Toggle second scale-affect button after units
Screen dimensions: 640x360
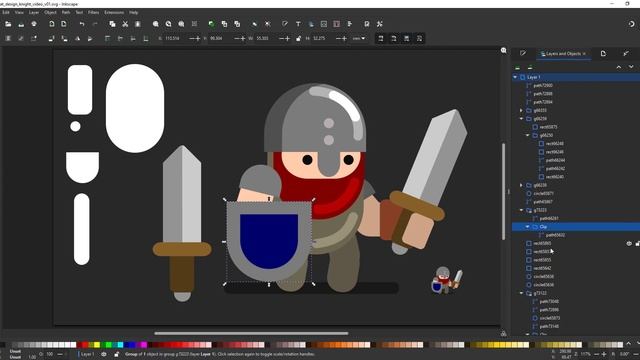click(393, 38)
